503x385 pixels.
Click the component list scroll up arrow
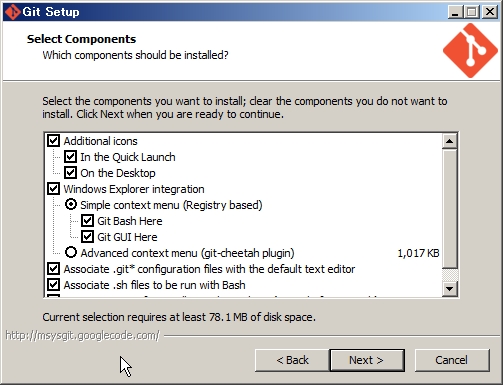point(449,141)
